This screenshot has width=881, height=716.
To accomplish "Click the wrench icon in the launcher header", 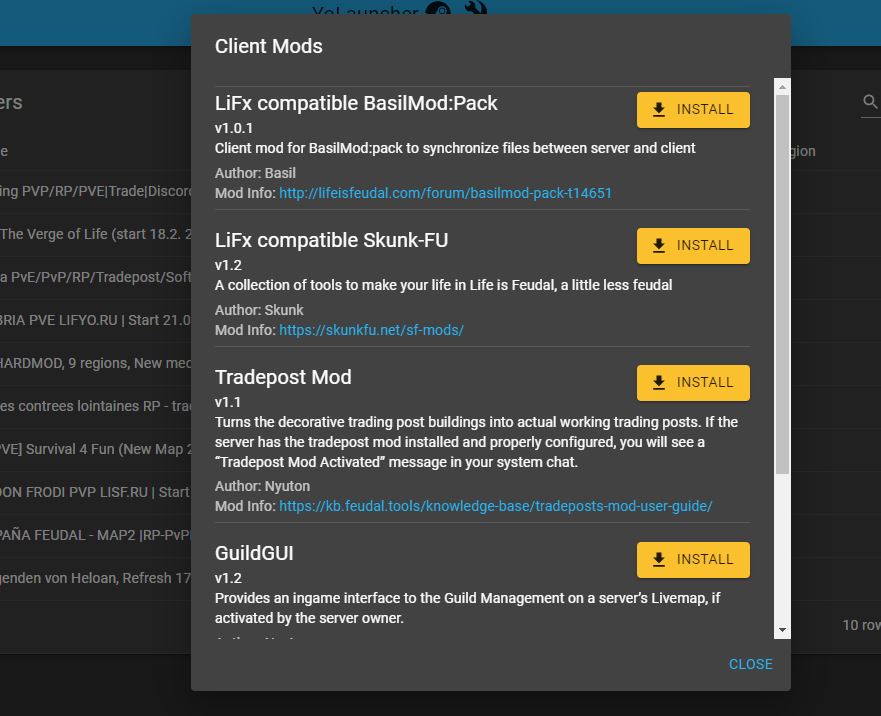I will pos(476,7).
